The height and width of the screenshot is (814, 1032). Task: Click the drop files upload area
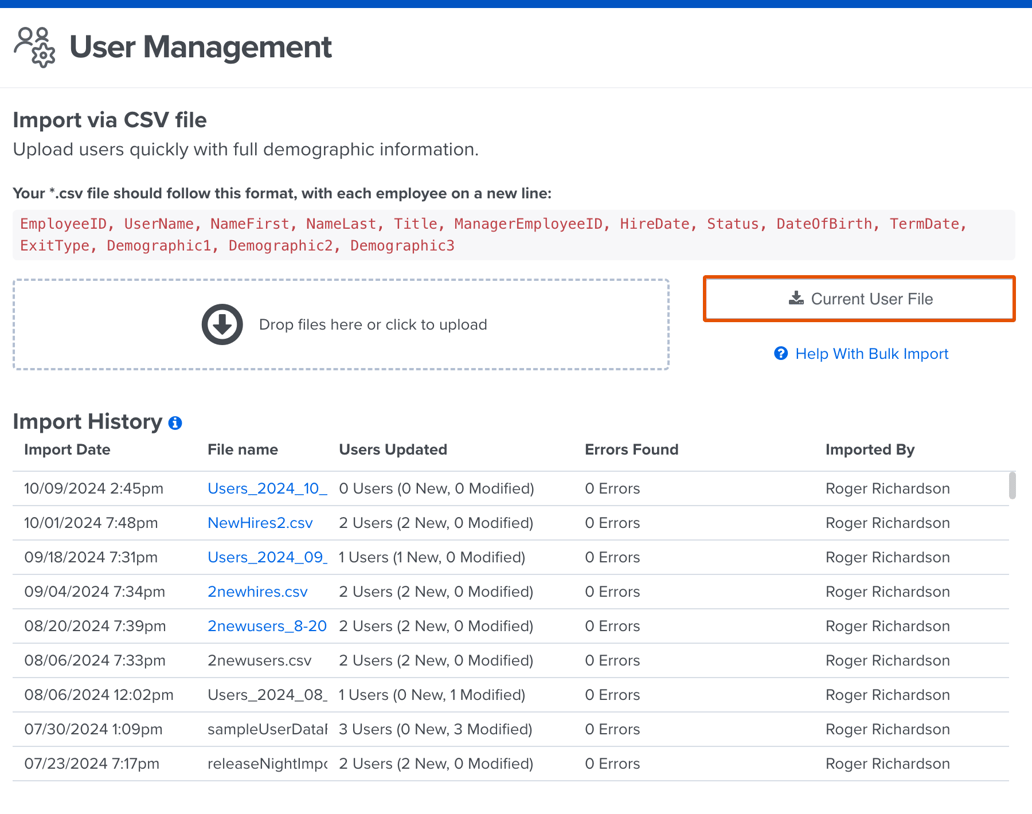(x=340, y=324)
